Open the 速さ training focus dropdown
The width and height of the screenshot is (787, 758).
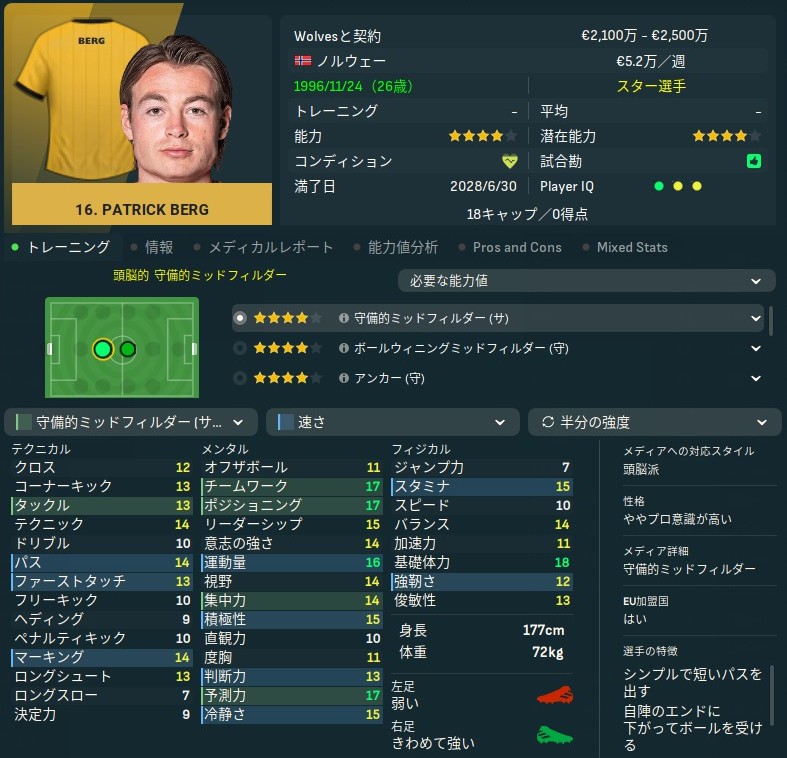coord(392,422)
